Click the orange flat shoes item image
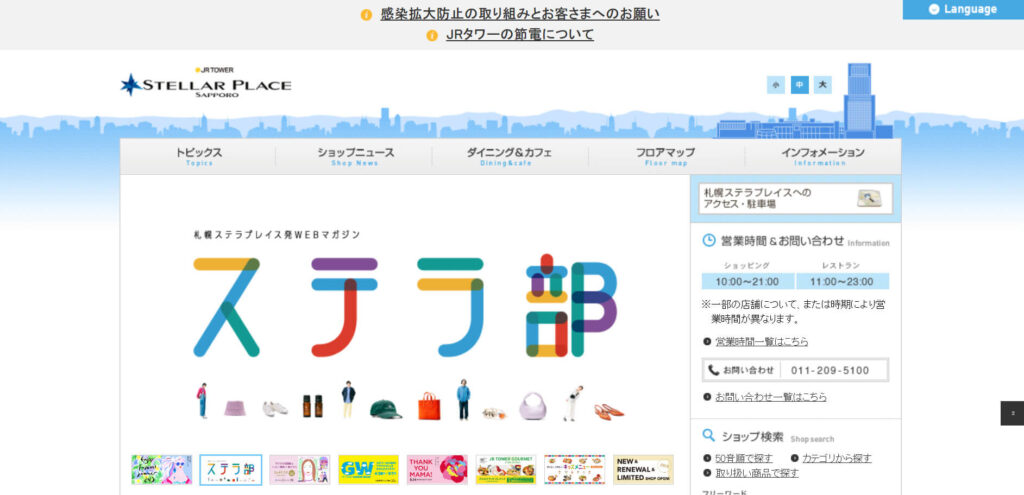This screenshot has width=1024, height=495. click(609, 411)
